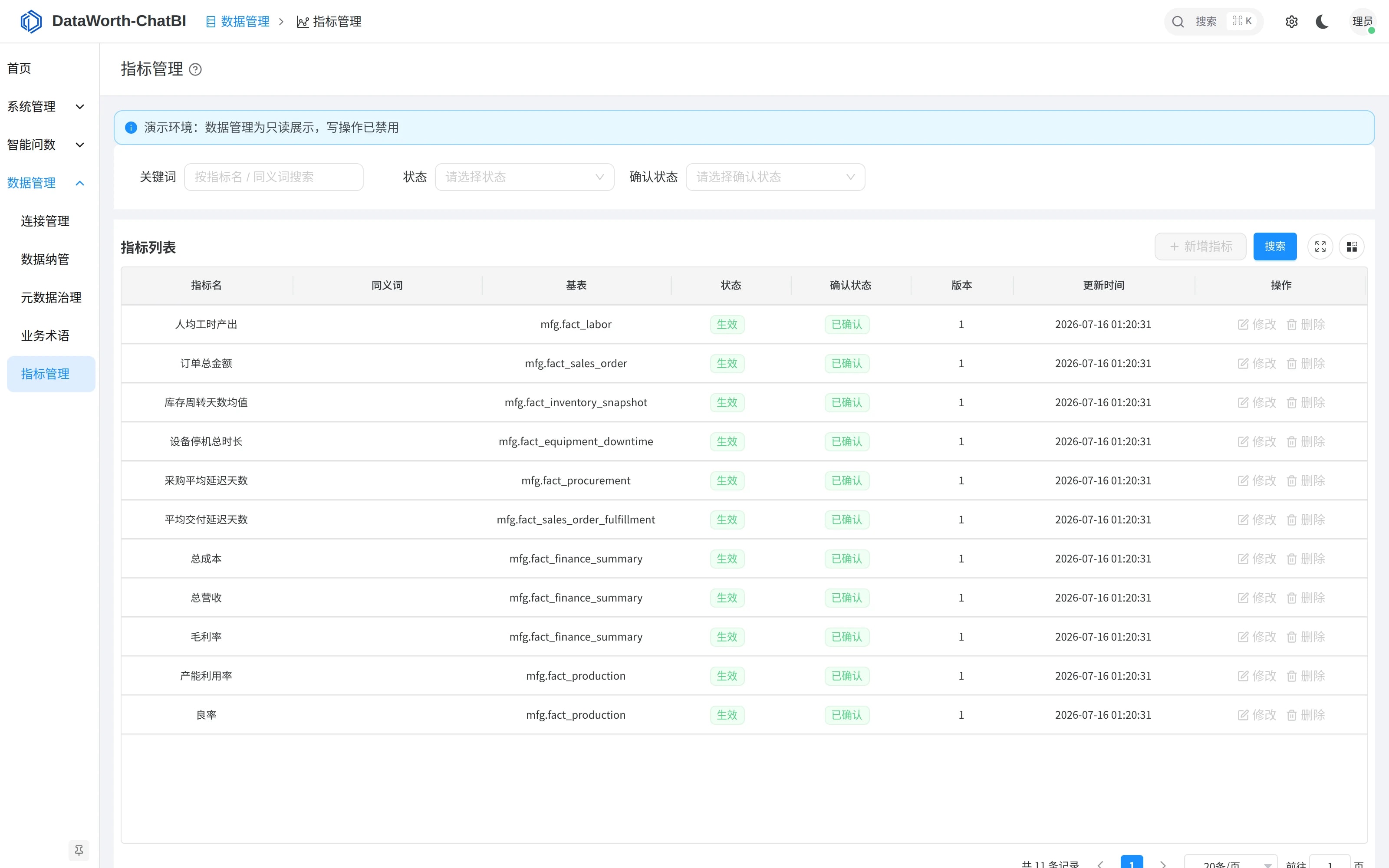Toggle dark mode moon icon
The width and height of the screenshot is (1389, 868).
1323,22
